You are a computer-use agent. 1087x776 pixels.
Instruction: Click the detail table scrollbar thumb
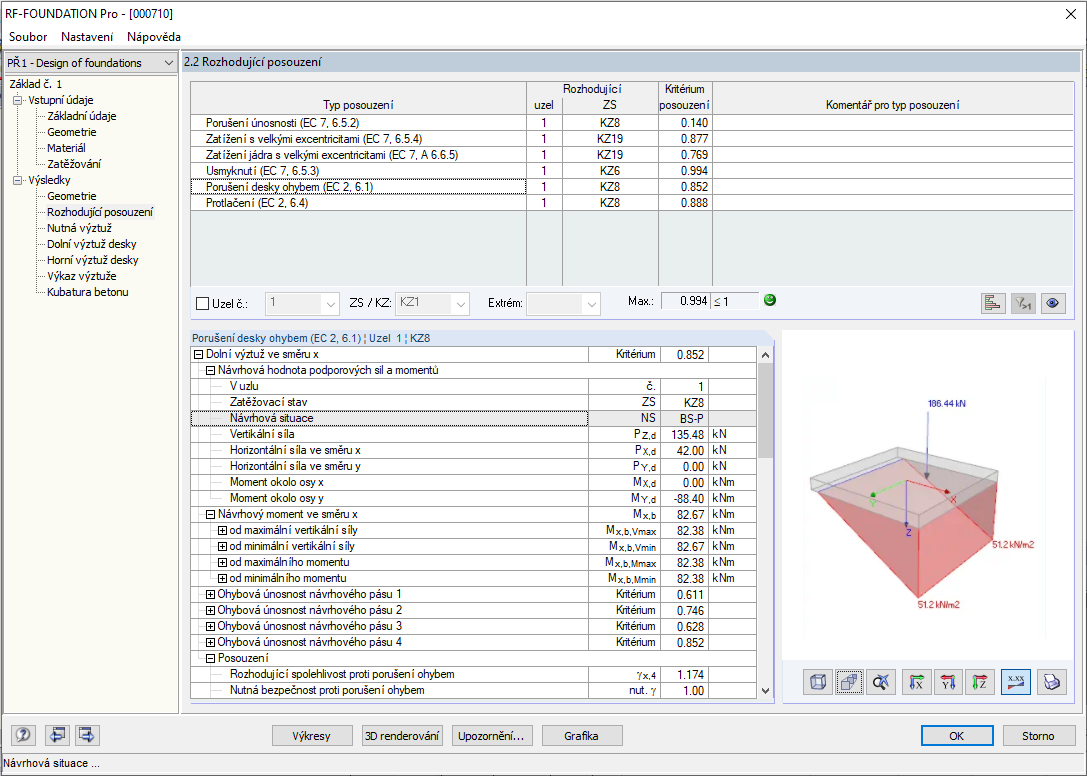tap(765, 411)
